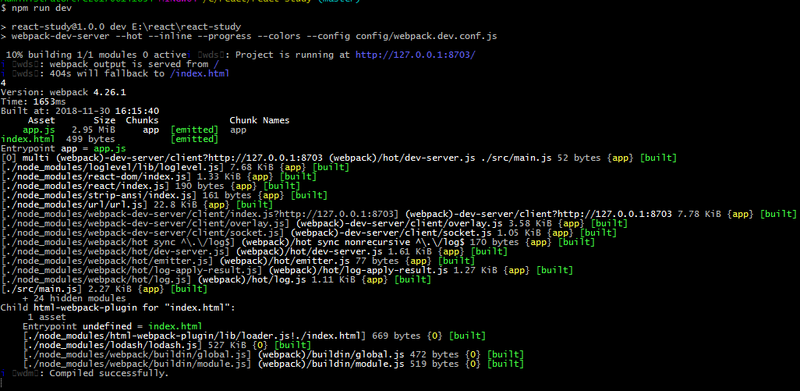800x391 pixels.
Task: Click "(webpack)/hot/log.js 1.11 KiB" text
Action: 276,279
